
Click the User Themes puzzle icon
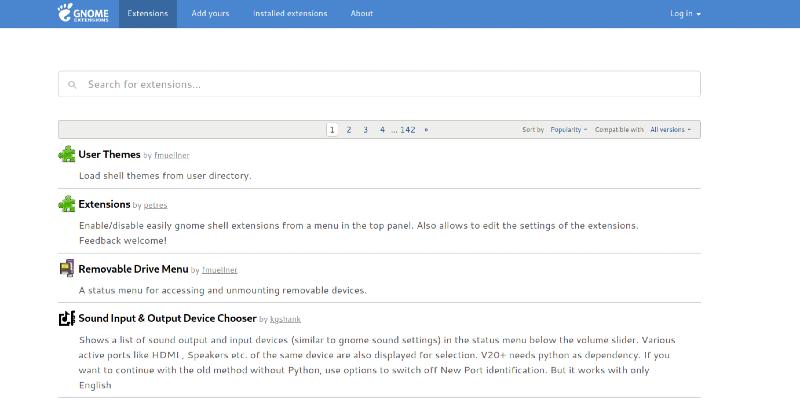click(x=66, y=154)
